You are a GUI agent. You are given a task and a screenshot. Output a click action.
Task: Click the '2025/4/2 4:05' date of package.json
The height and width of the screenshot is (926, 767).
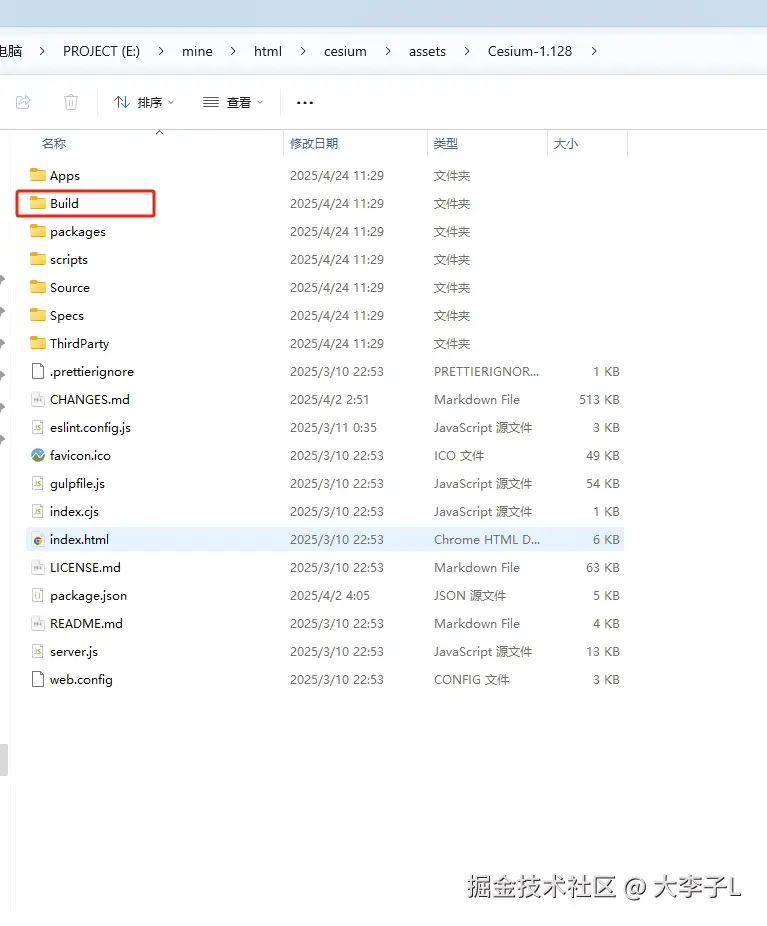[x=329, y=595]
